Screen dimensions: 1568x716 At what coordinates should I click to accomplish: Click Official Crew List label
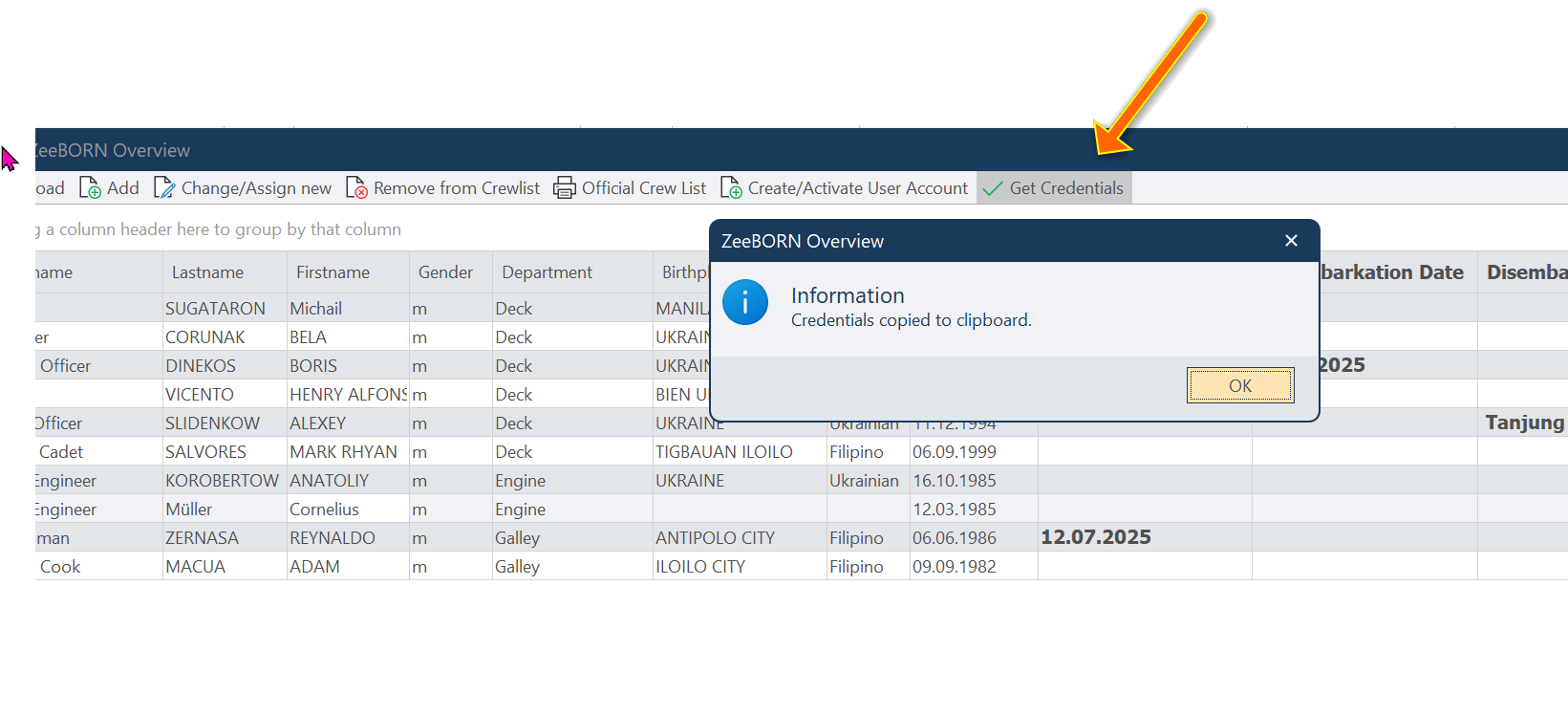[644, 188]
